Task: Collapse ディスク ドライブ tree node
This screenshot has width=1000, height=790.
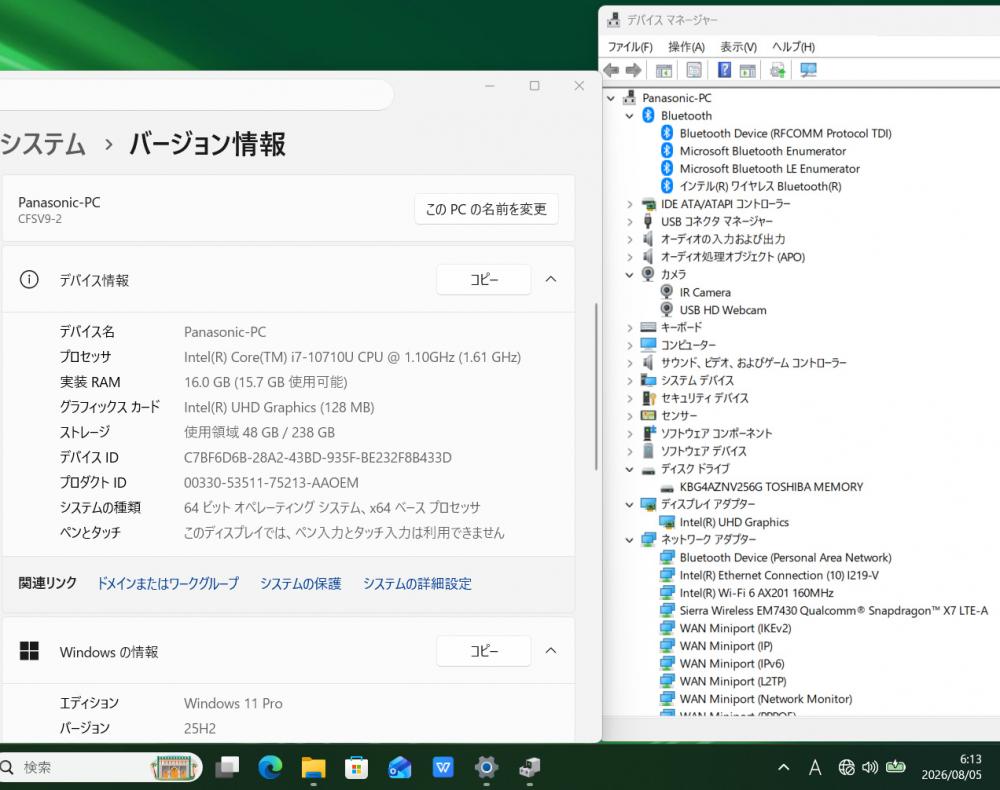Action: tap(629, 469)
